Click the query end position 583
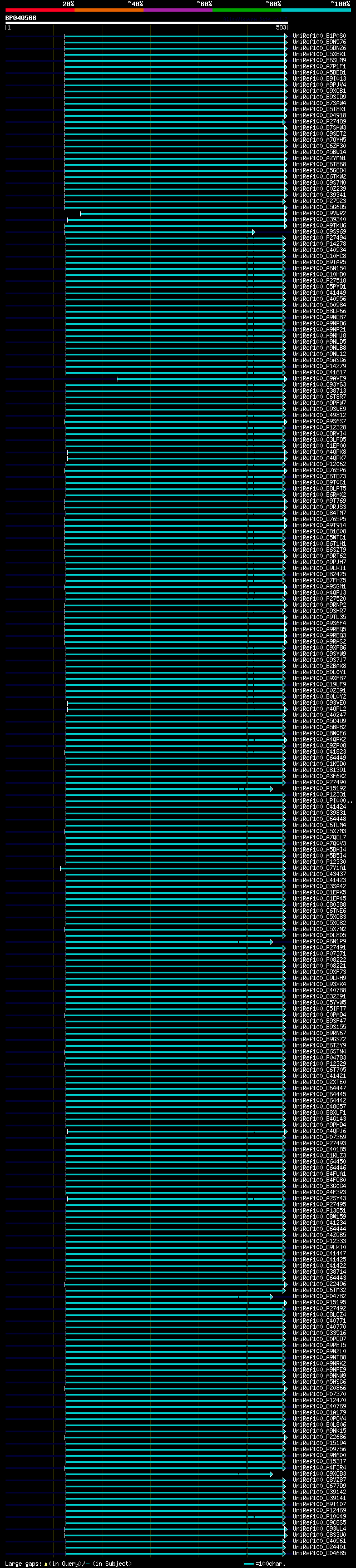356x1568 pixels. coord(280,27)
